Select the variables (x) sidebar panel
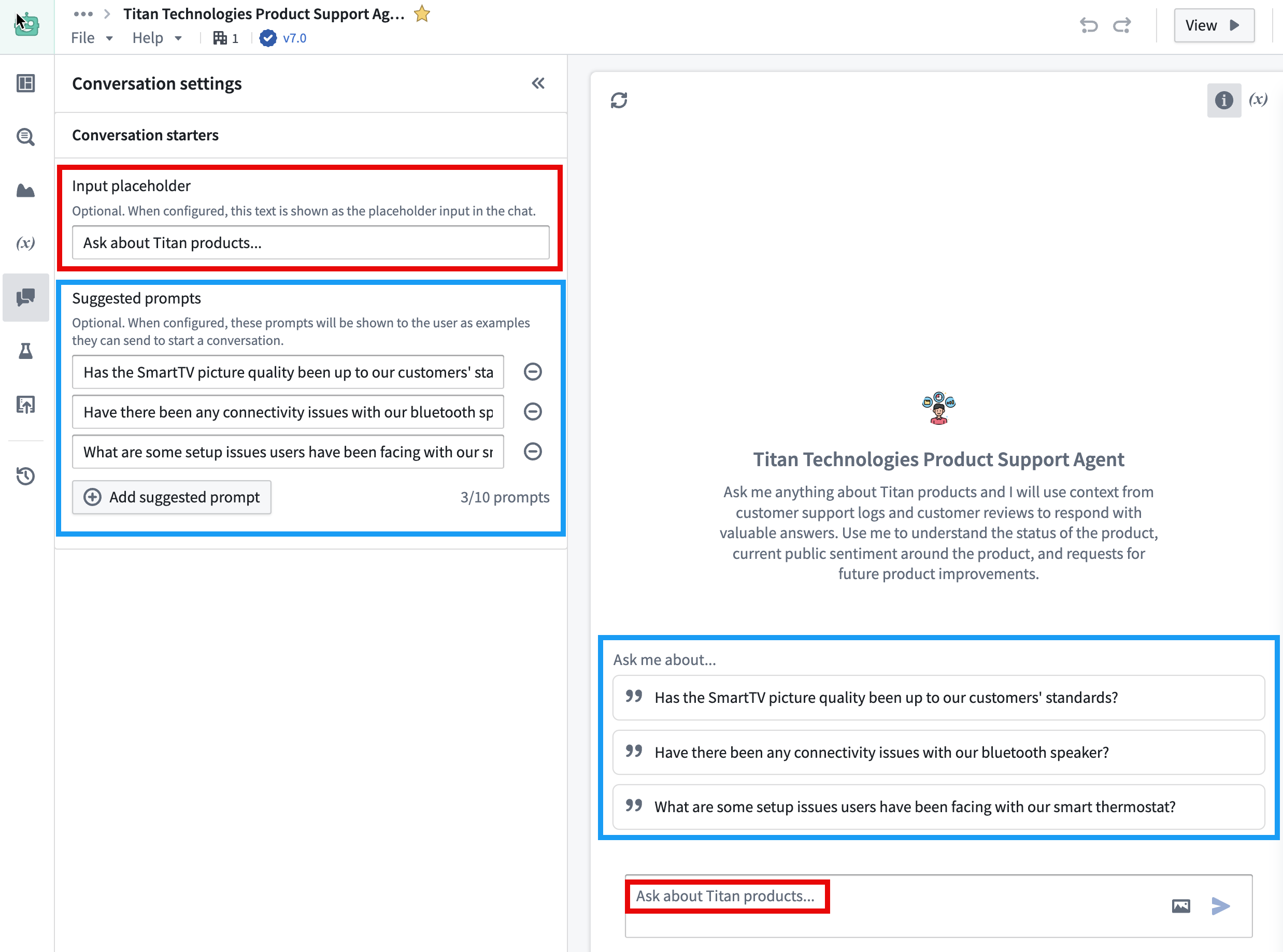1283x952 pixels. point(25,243)
